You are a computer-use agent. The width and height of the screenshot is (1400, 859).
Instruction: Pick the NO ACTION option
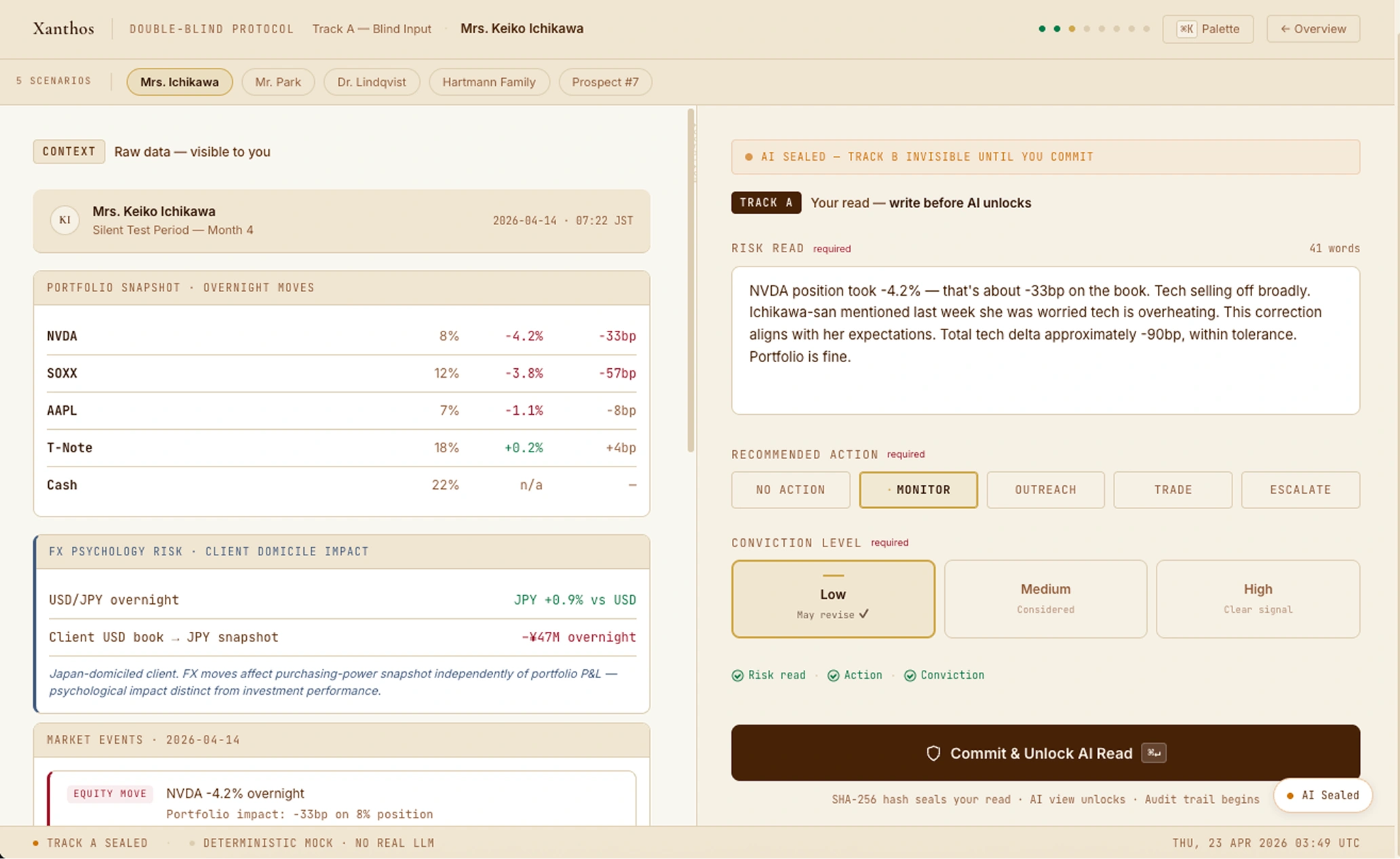(x=790, y=490)
